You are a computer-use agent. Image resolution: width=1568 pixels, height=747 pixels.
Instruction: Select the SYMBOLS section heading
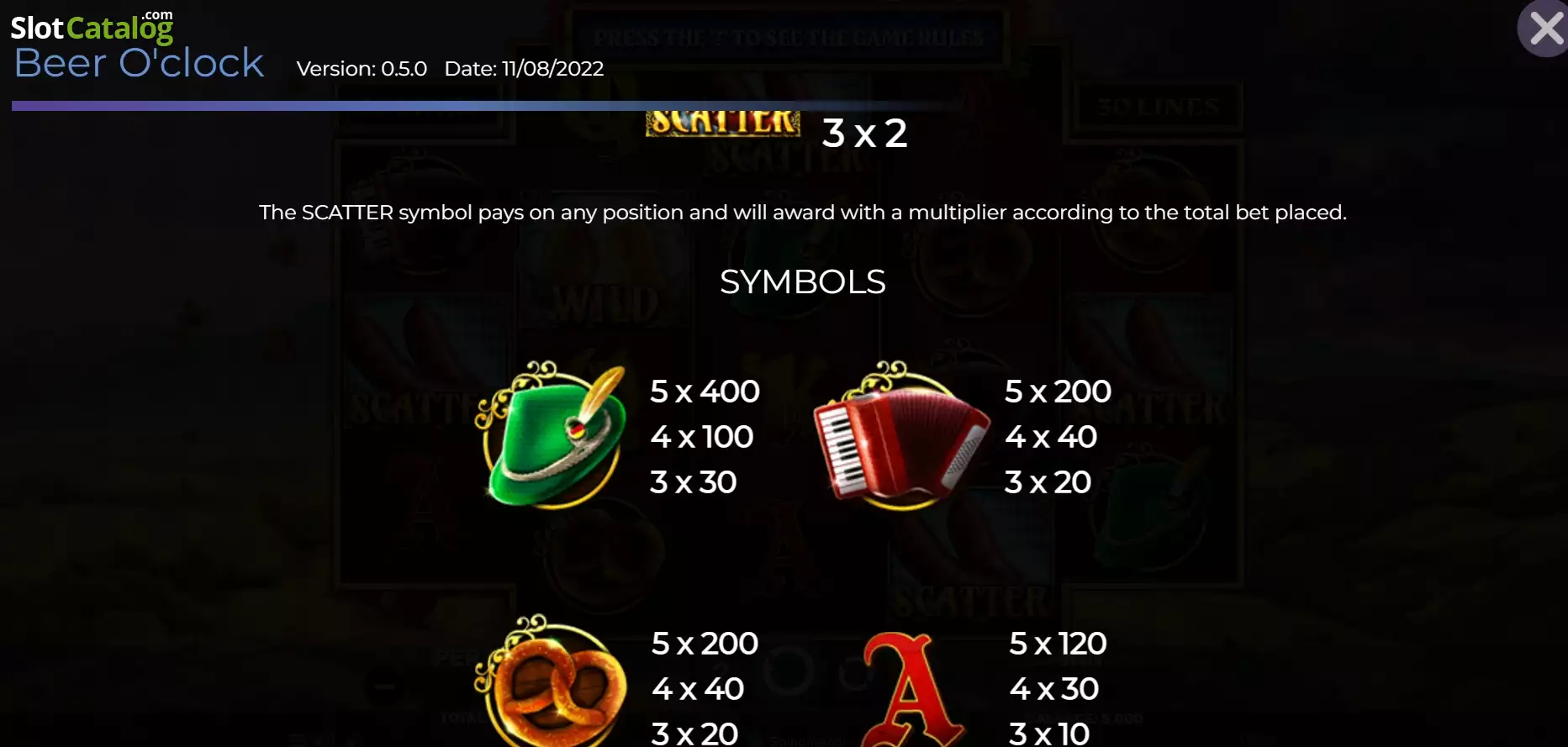803,281
